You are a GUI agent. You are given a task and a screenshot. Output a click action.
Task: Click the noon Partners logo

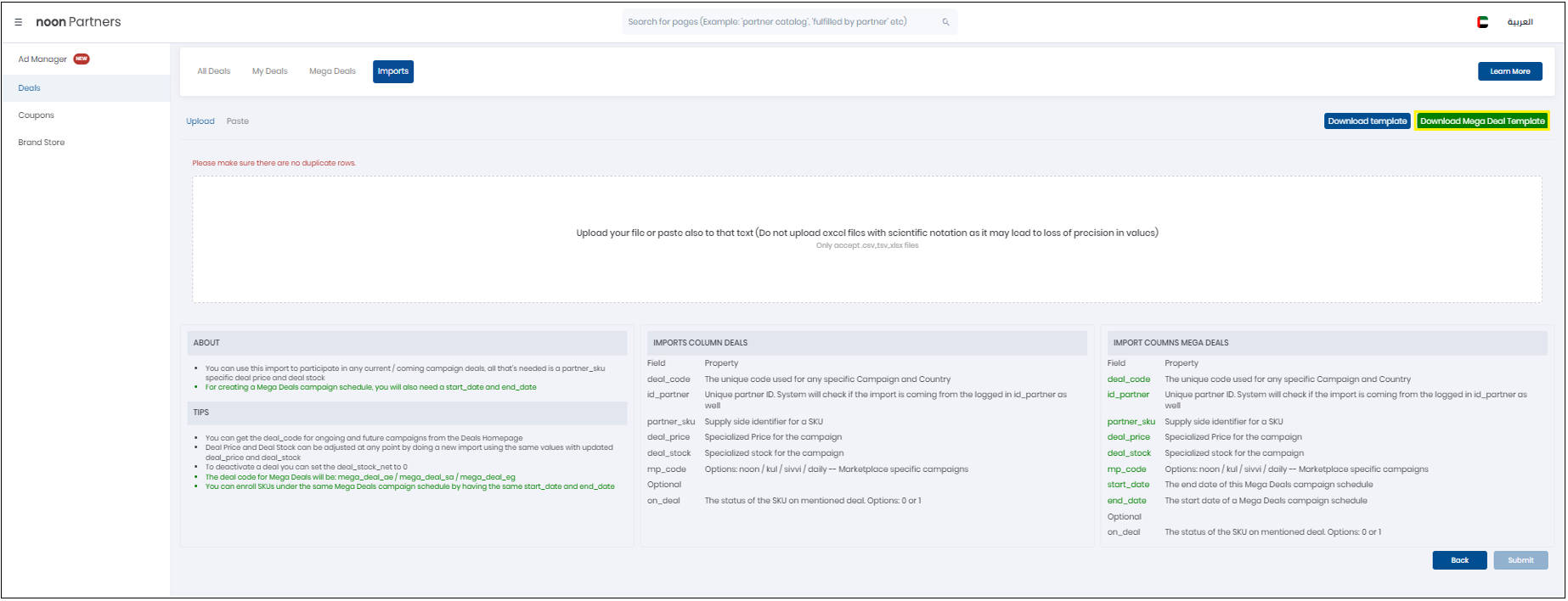(x=78, y=22)
